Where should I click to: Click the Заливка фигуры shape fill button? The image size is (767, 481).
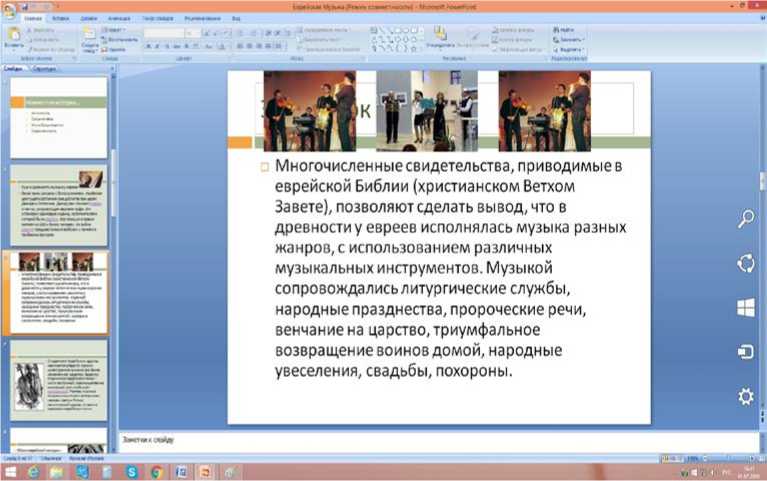[513, 30]
